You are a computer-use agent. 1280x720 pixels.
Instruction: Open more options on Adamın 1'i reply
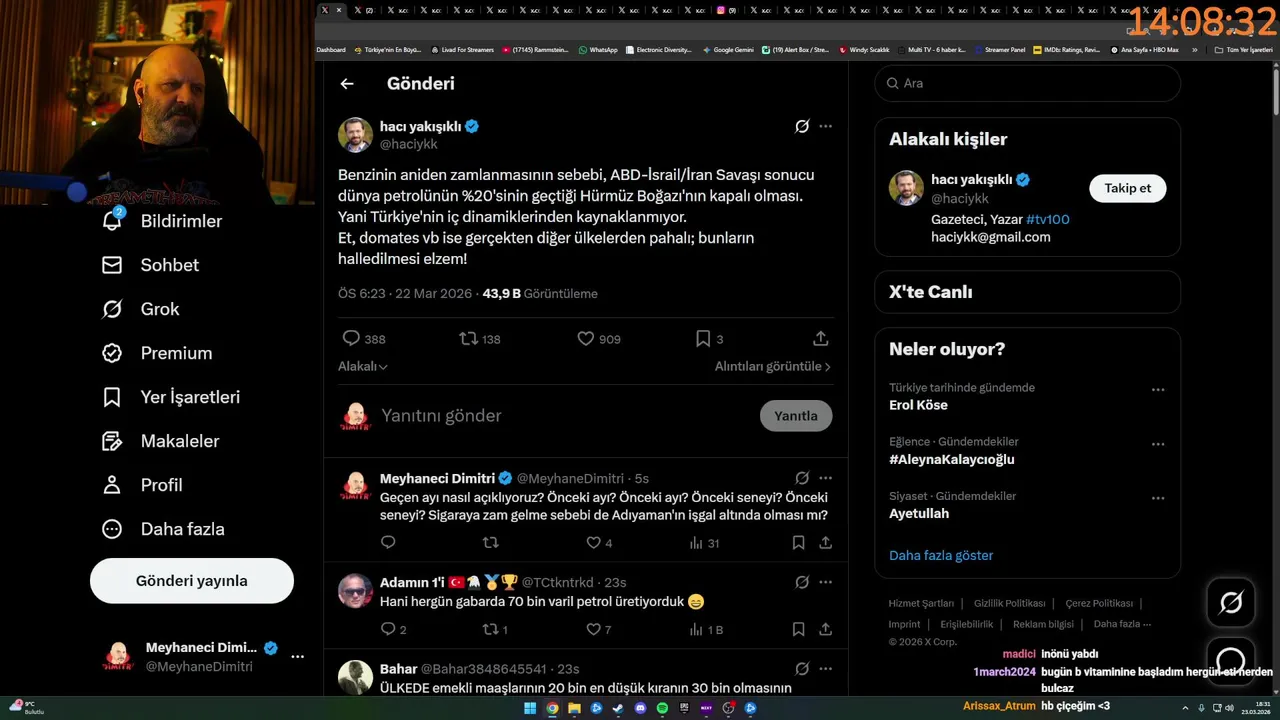coord(825,582)
